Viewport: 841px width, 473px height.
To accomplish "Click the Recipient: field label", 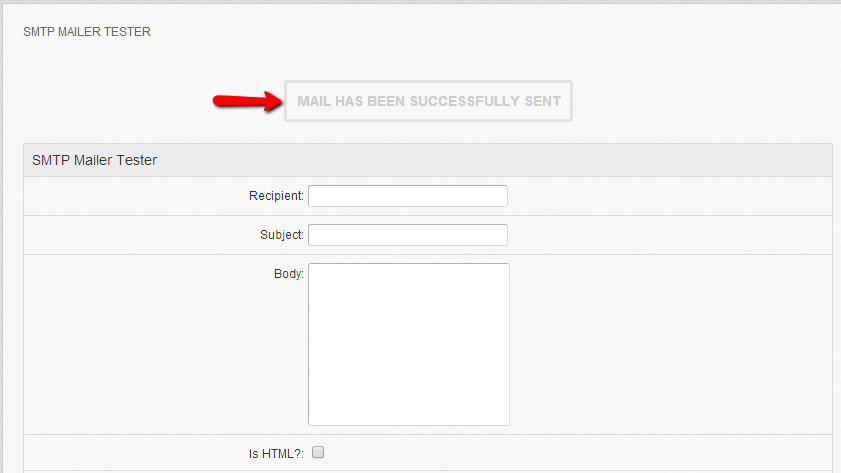I will 276,196.
